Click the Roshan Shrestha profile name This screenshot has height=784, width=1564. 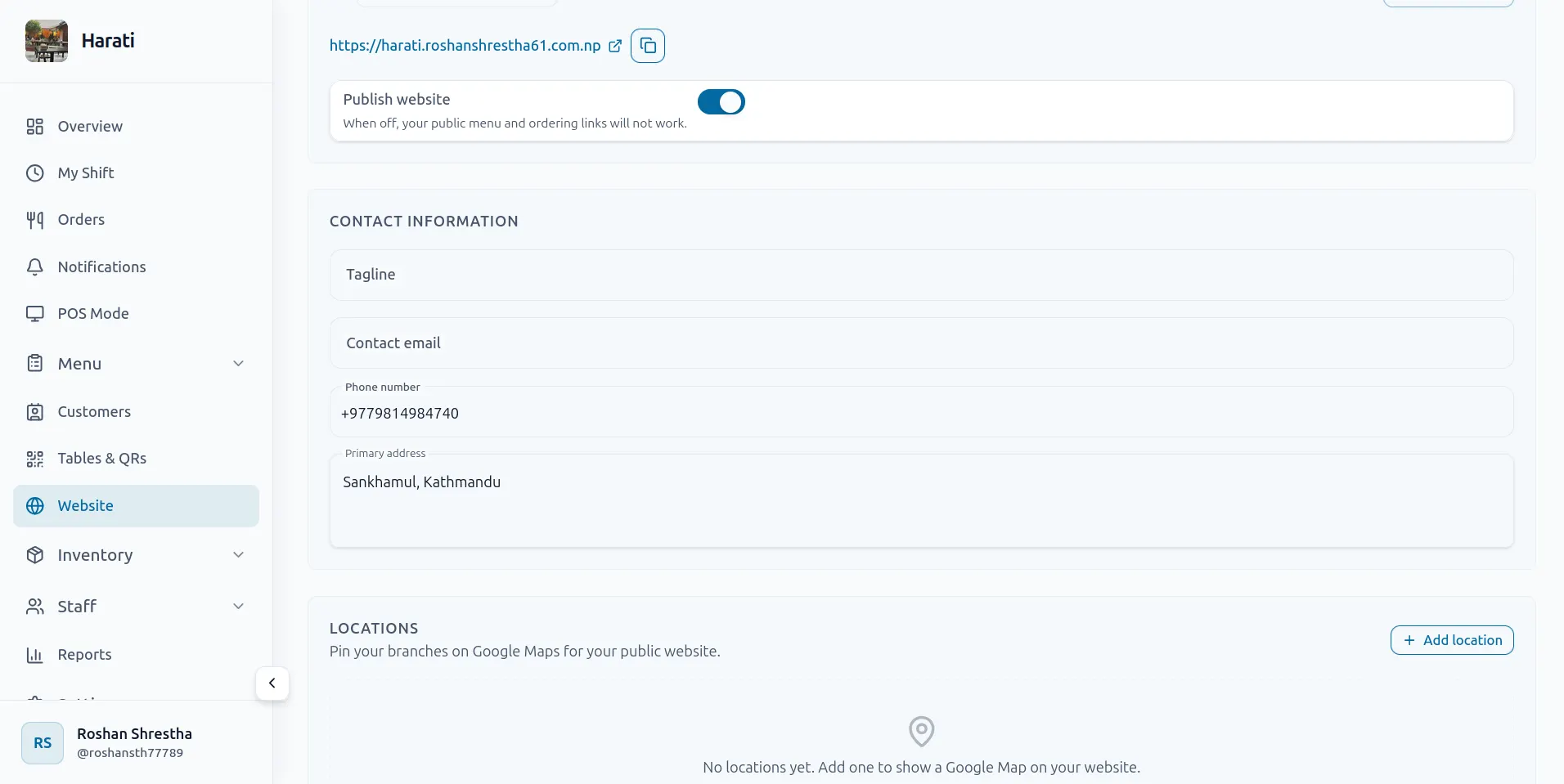click(134, 734)
